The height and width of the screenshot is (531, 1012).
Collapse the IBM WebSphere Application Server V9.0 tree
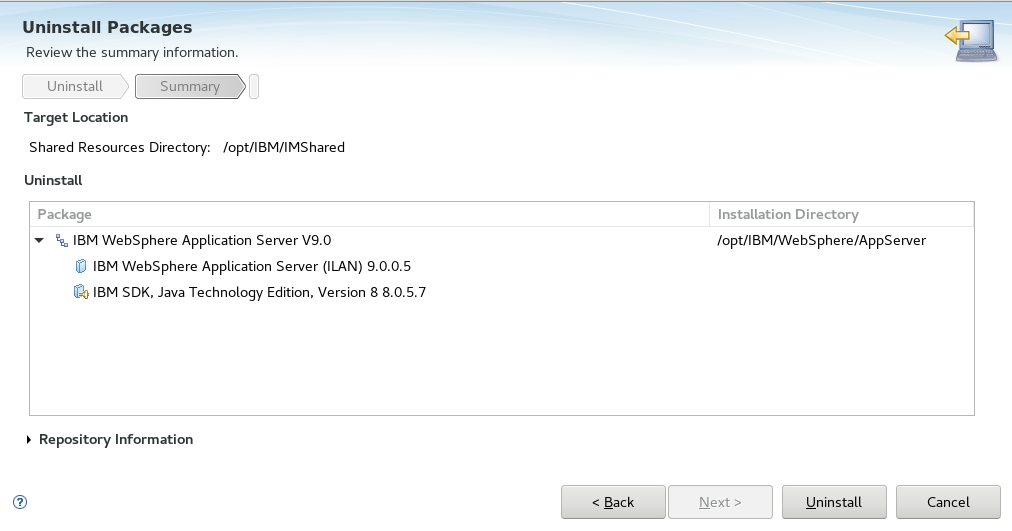[x=39, y=241]
